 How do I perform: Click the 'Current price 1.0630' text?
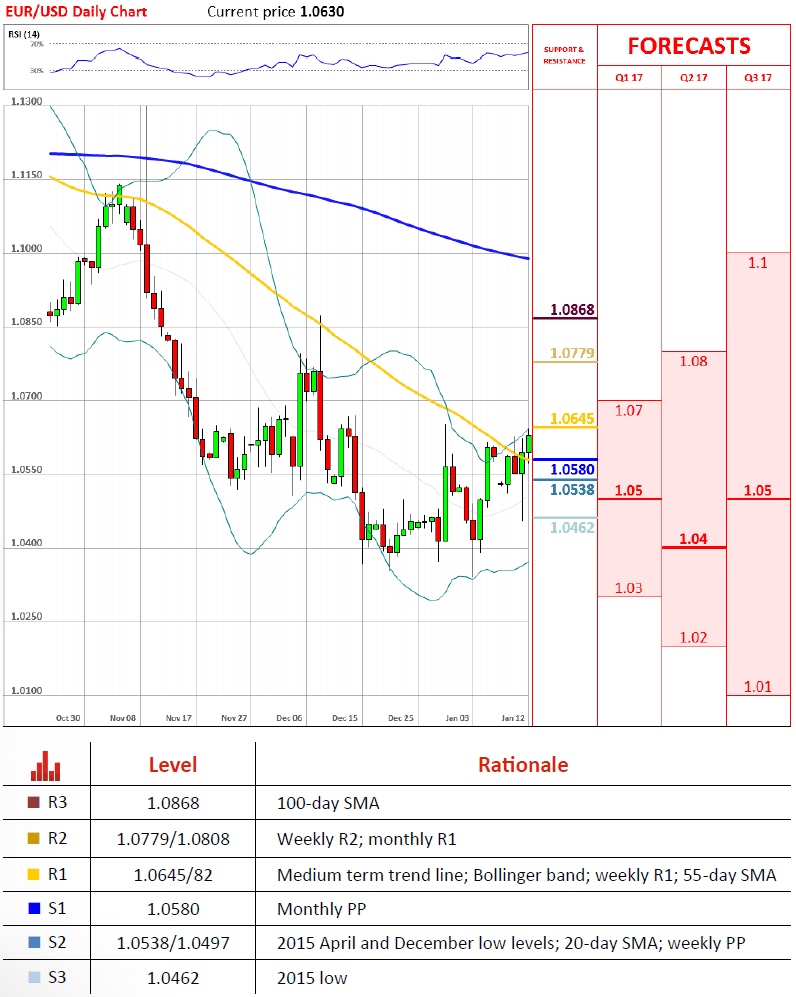[276, 11]
